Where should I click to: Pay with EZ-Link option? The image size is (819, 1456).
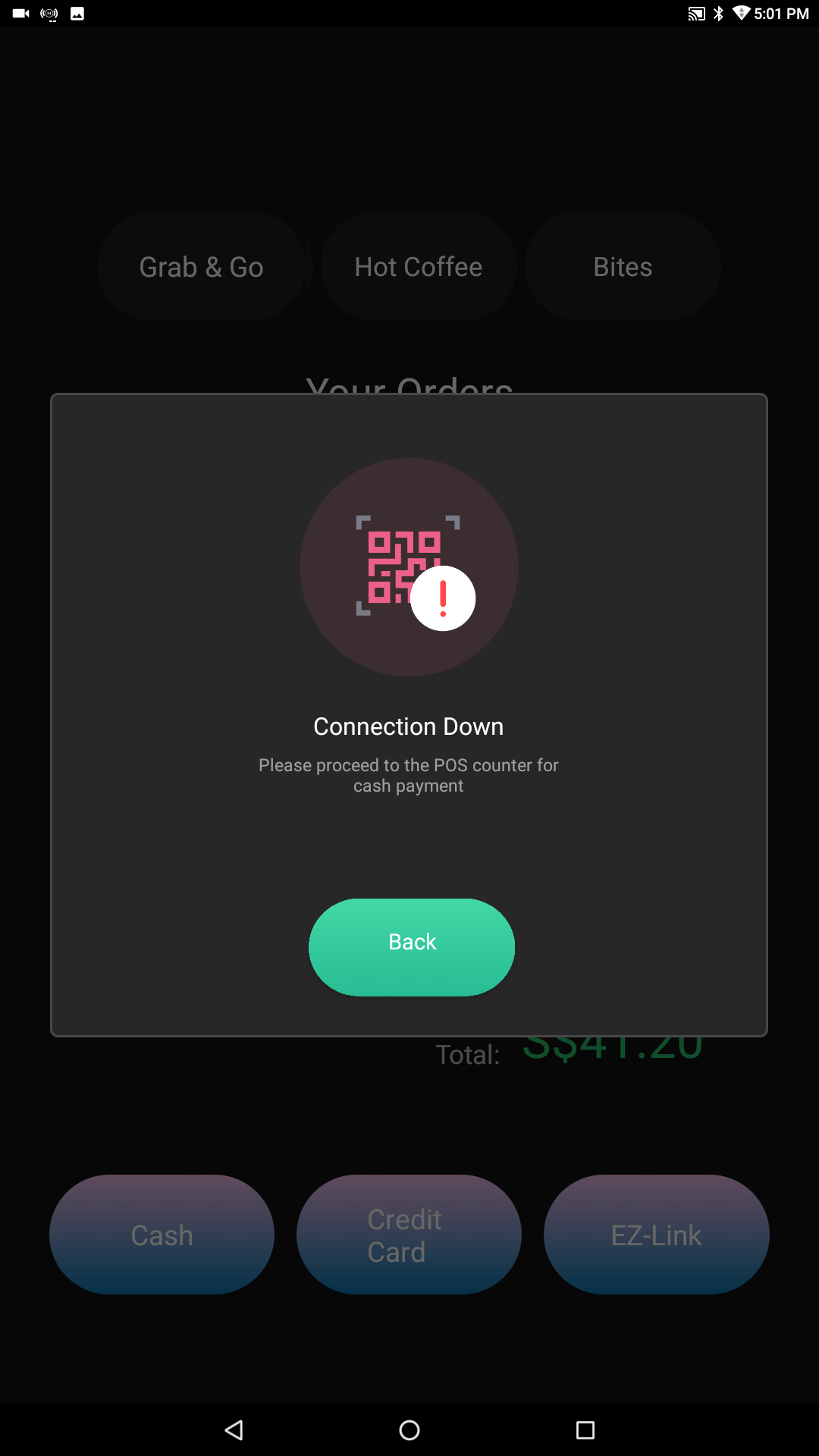point(657,1235)
